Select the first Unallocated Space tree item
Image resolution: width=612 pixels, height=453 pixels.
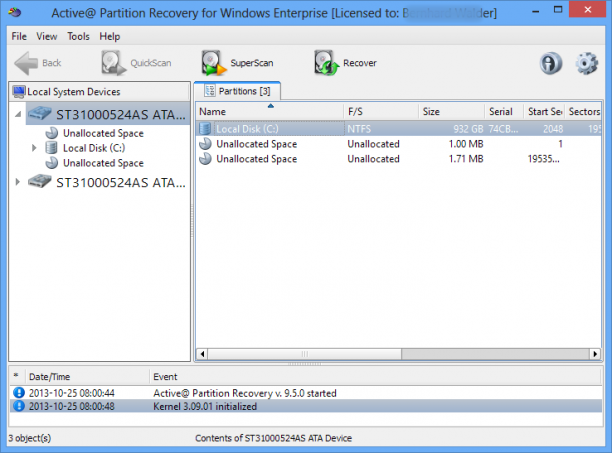(x=103, y=133)
